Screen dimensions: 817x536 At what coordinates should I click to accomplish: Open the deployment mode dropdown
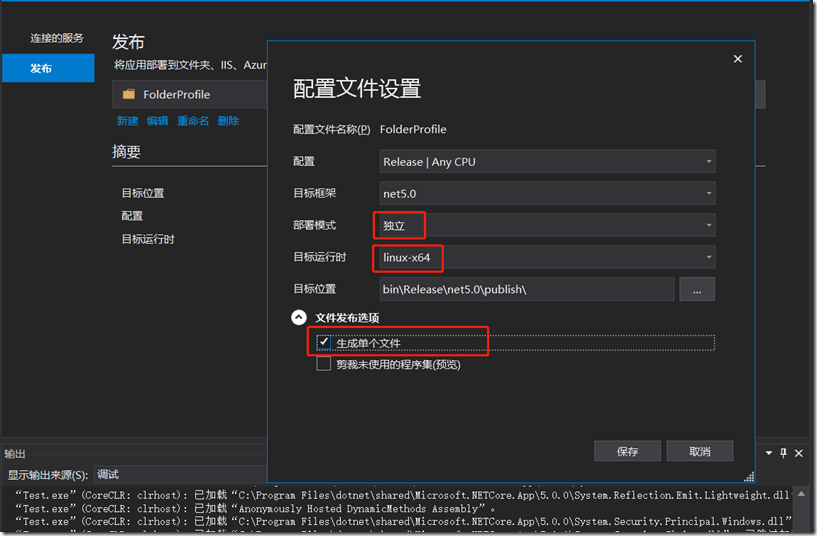547,225
